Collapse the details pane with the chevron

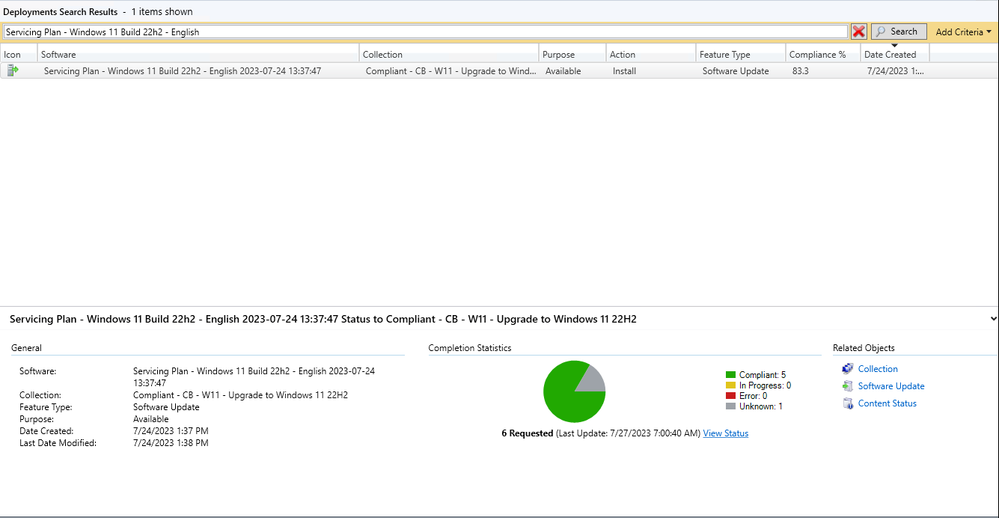tap(993, 319)
